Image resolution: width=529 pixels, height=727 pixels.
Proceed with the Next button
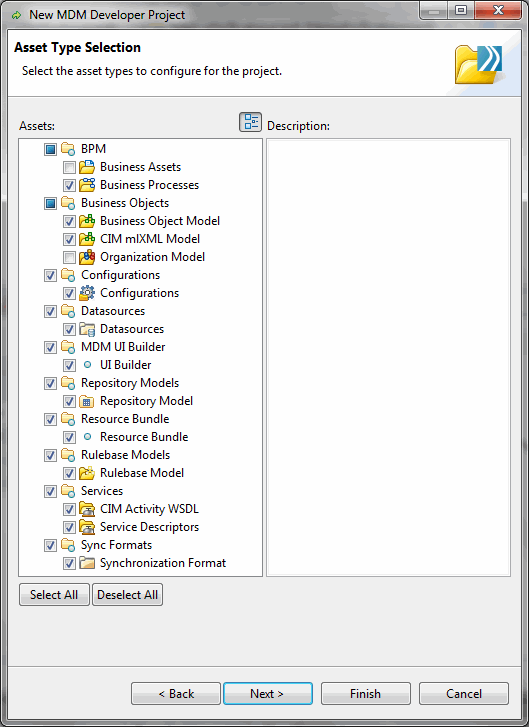coord(268,694)
